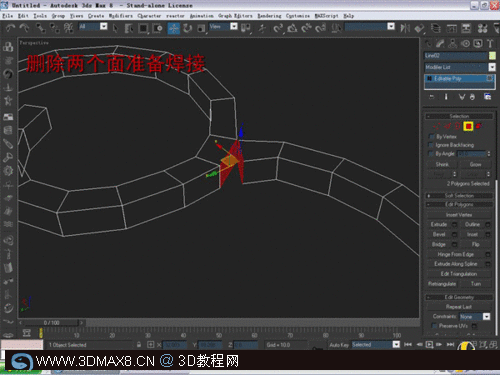Click the Extrude button

coord(439,224)
